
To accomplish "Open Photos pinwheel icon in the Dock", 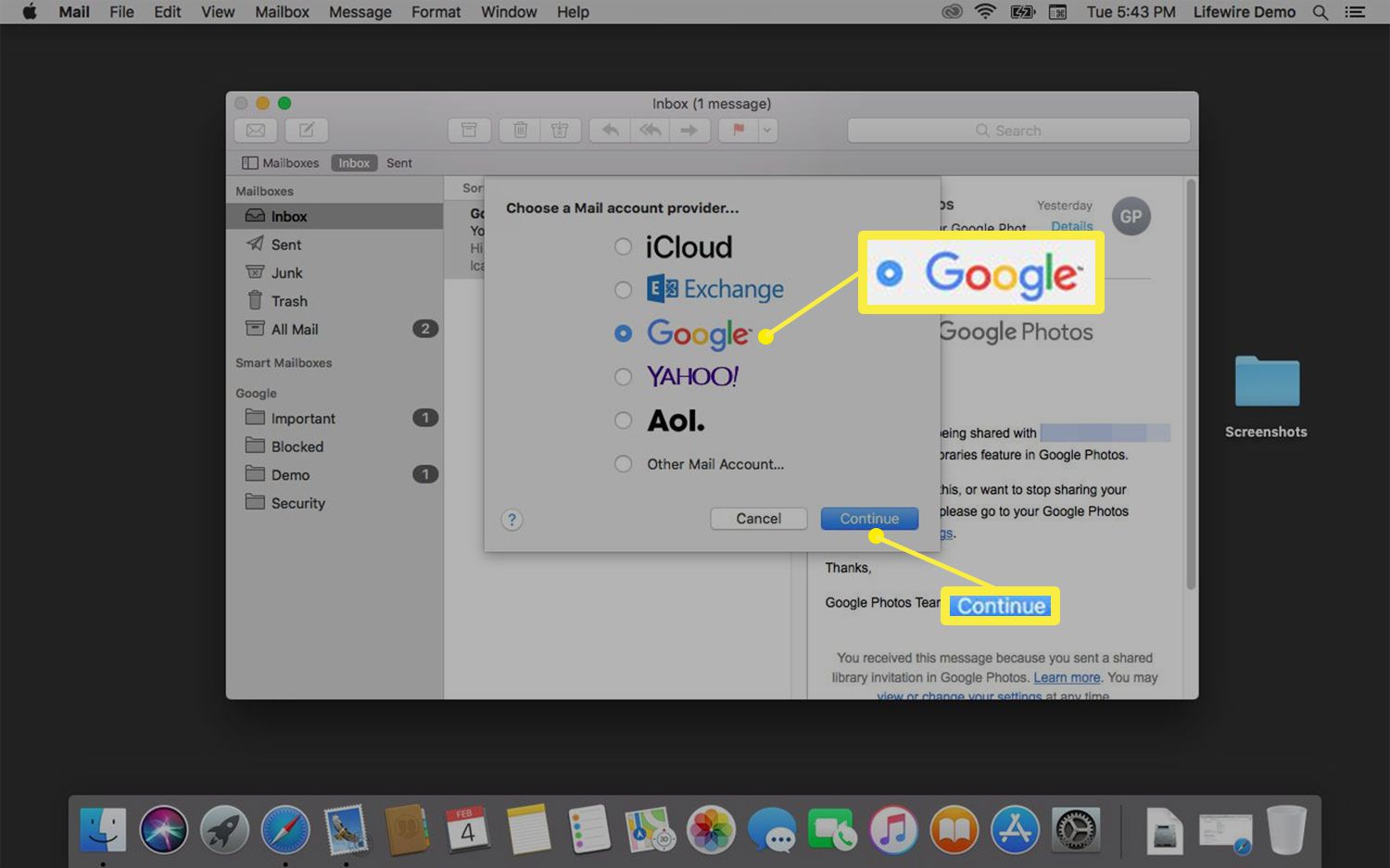I will [711, 829].
